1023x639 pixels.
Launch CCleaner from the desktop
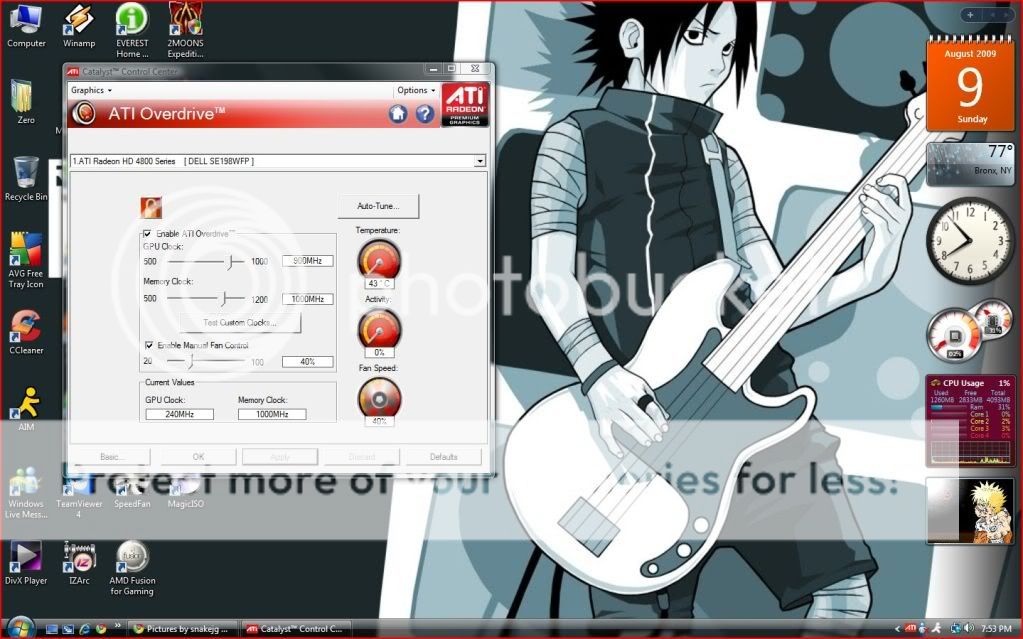coord(26,332)
